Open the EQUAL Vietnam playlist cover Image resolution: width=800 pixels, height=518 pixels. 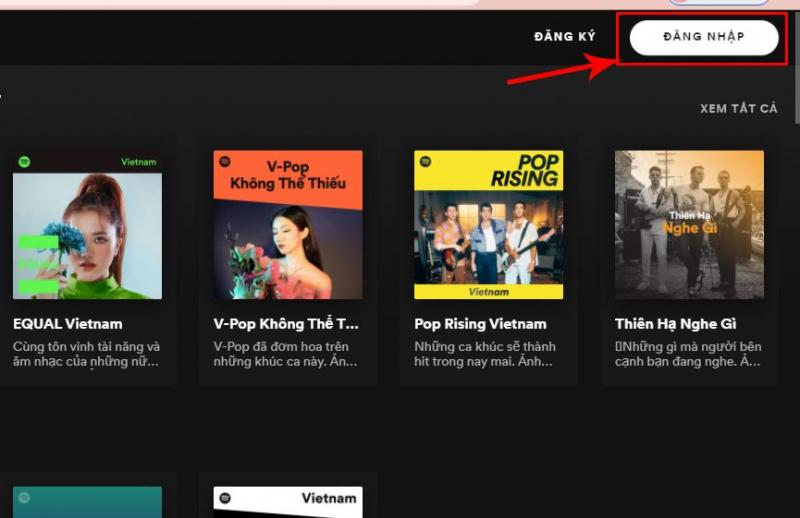[x=87, y=225]
